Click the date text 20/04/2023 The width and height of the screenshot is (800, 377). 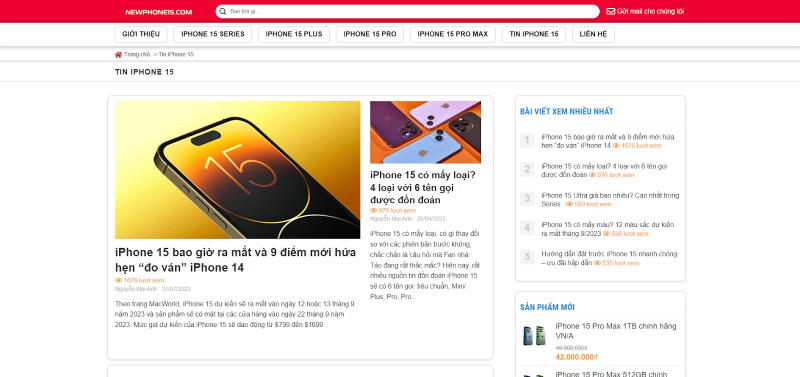[431, 219]
